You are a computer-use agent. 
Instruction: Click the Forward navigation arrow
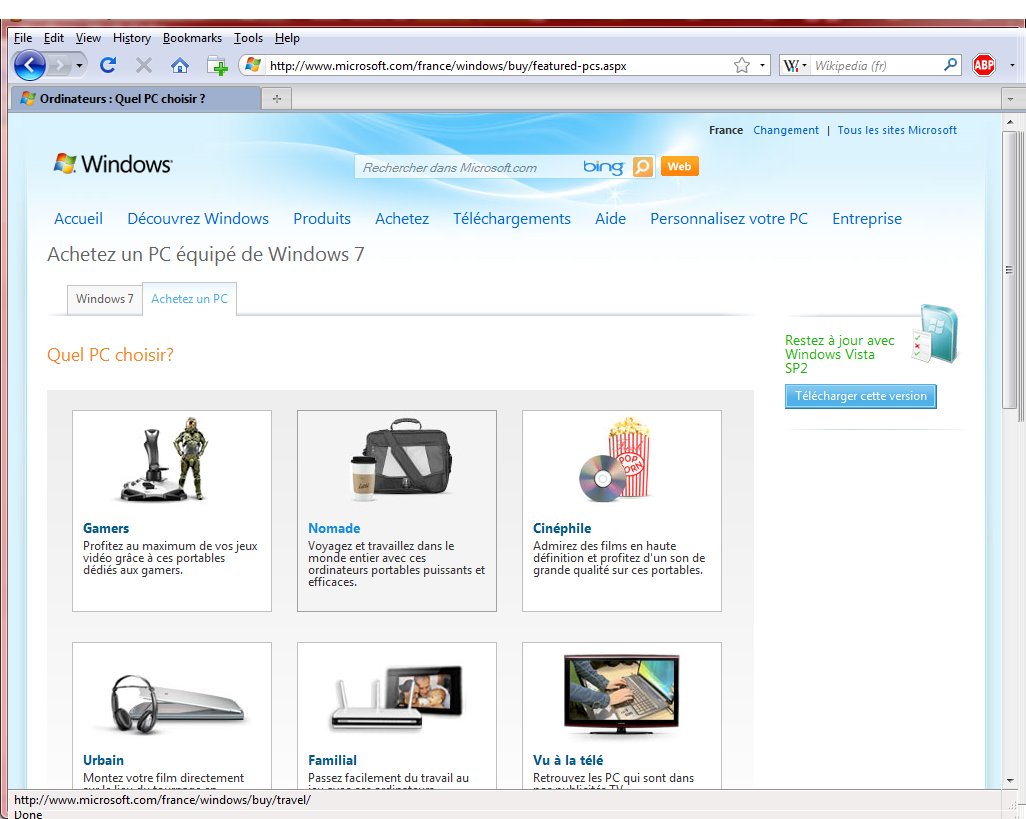coord(60,65)
